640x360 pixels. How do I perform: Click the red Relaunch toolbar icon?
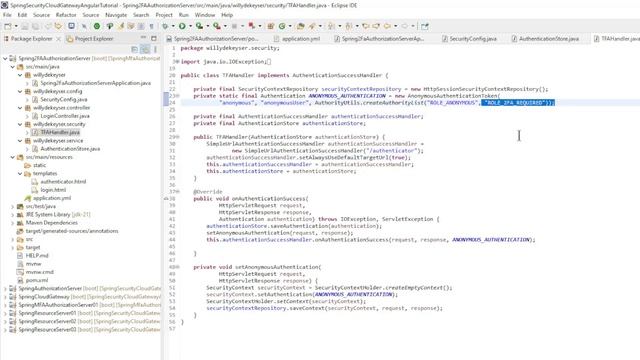[x=251, y=26]
